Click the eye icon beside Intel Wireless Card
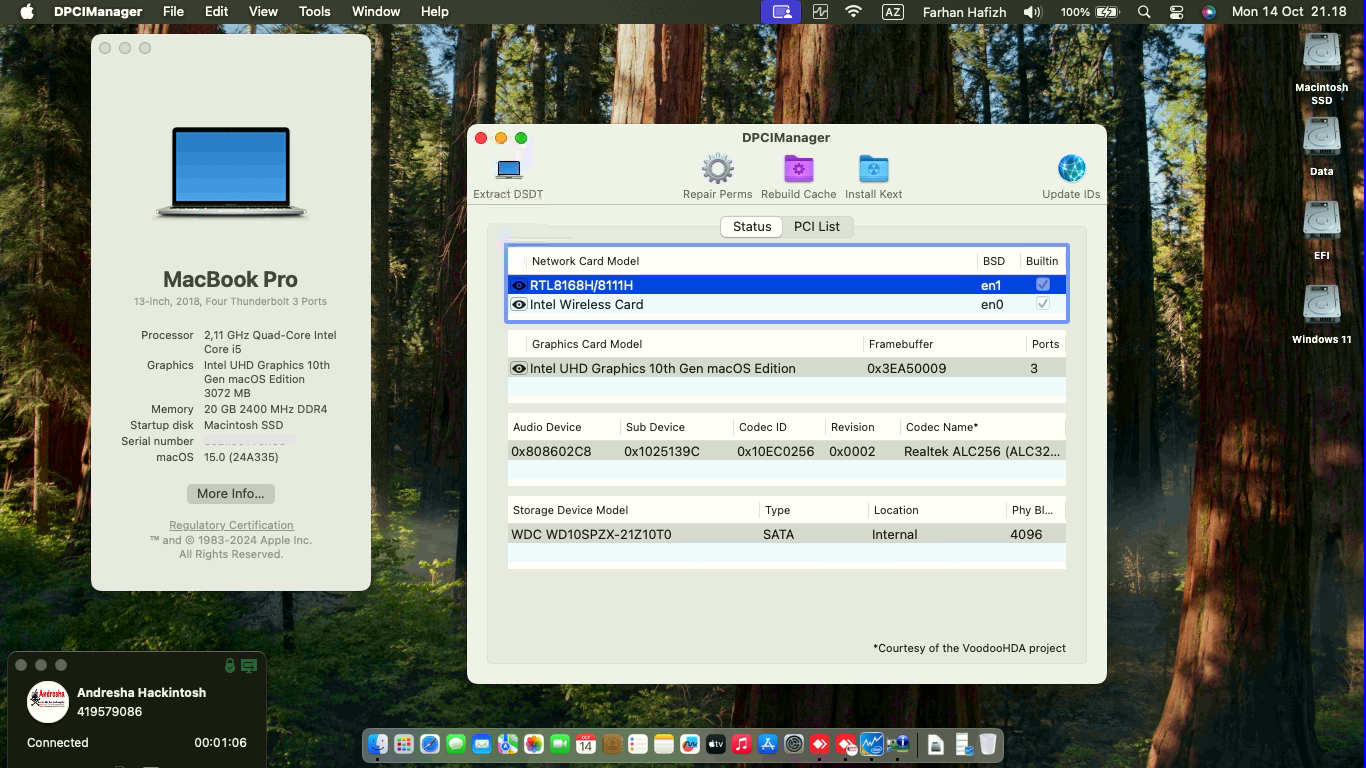Screen dimensions: 1366x768 (519, 304)
